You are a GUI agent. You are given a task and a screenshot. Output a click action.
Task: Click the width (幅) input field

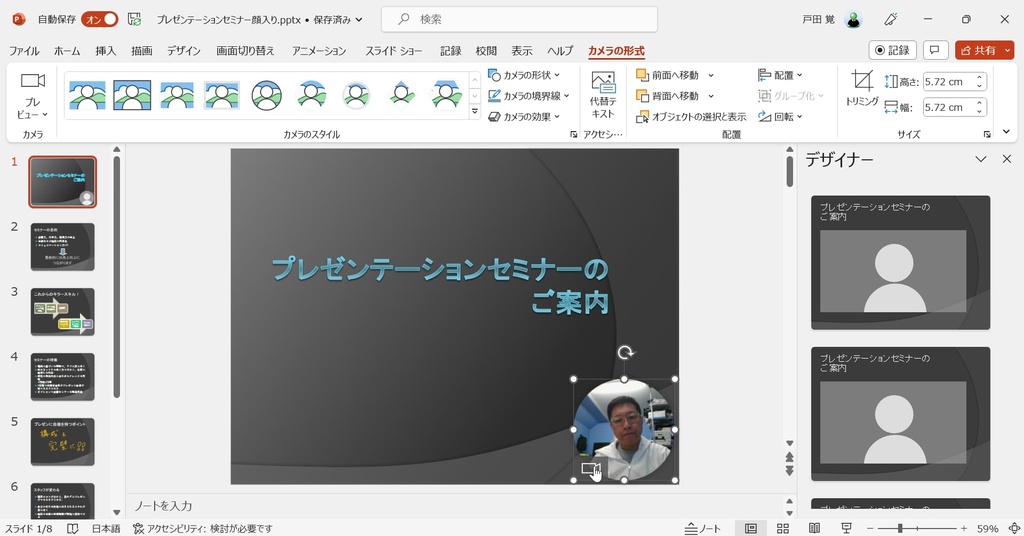pos(948,107)
